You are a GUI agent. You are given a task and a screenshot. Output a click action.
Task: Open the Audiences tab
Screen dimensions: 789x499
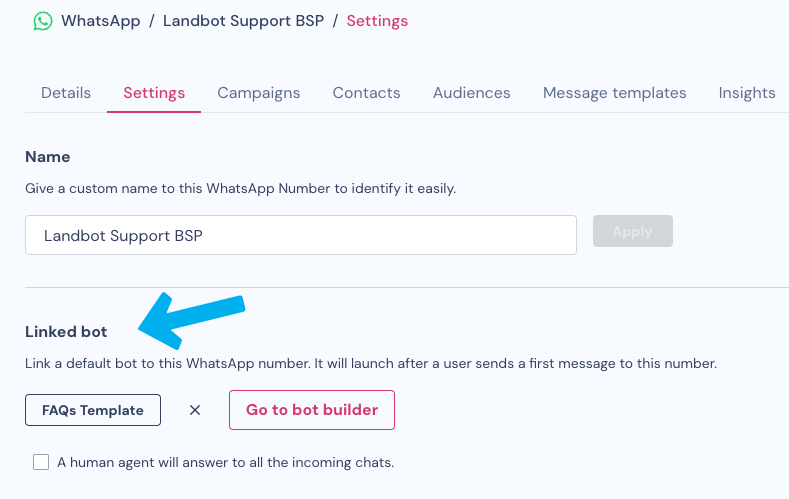point(471,93)
